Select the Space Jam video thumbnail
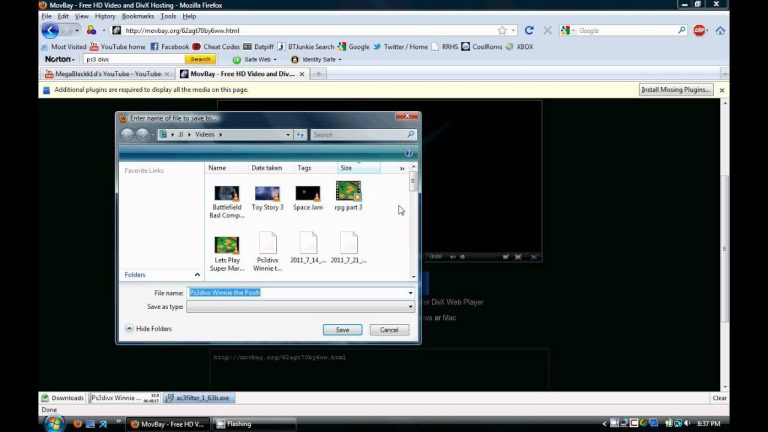The width and height of the screenshot is (768, 432). [307, 195]
